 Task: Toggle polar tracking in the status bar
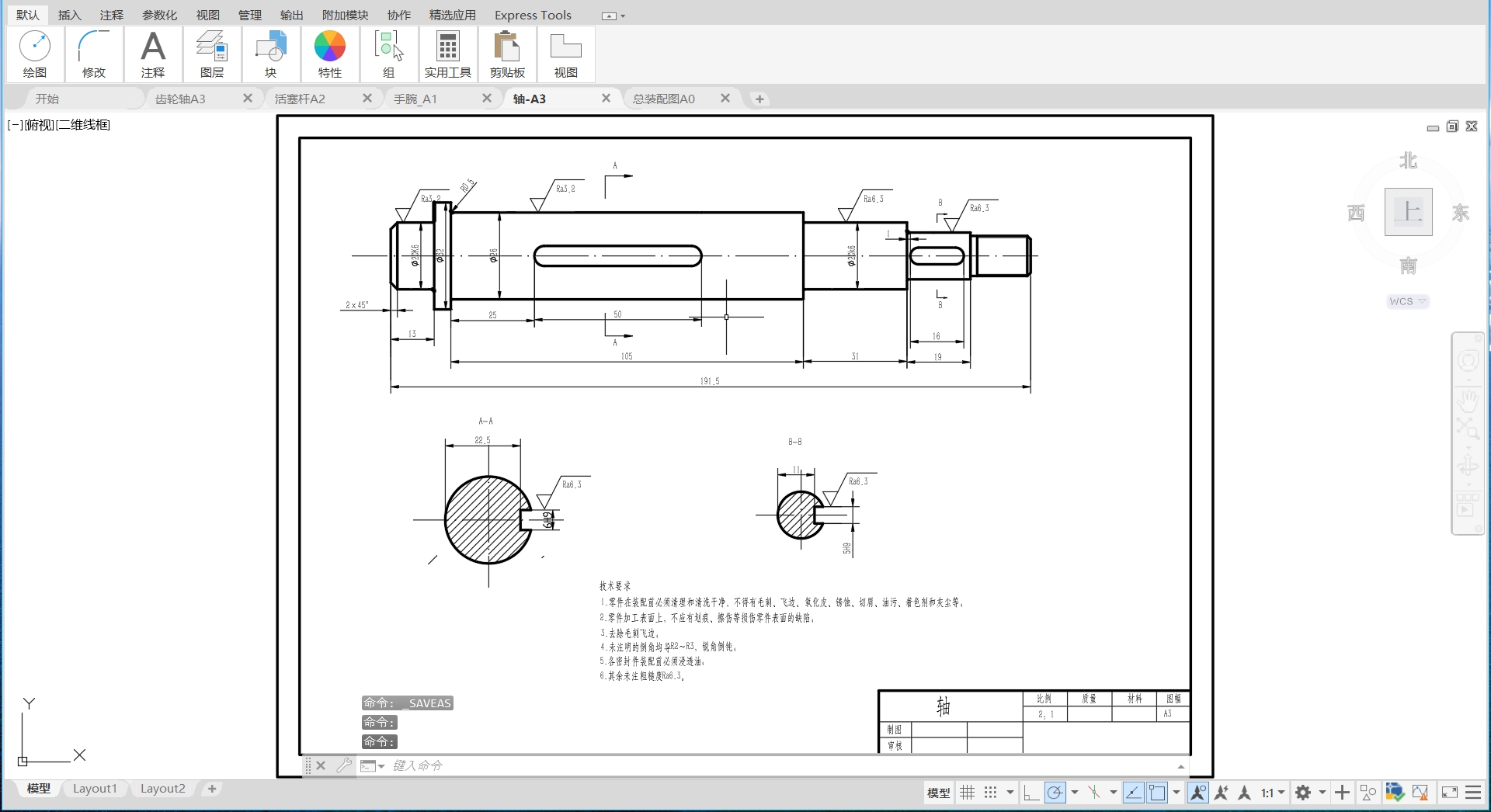[x=1055, y=793]
